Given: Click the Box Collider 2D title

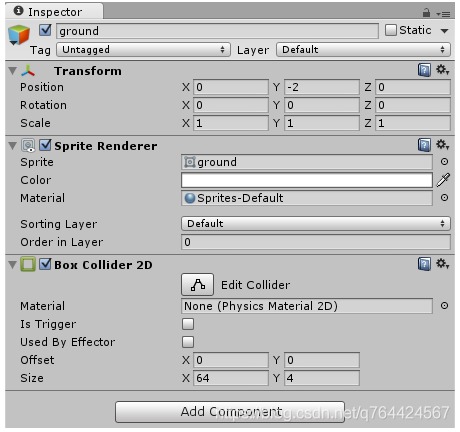Looking at the screenshot, I should point(103,265).
